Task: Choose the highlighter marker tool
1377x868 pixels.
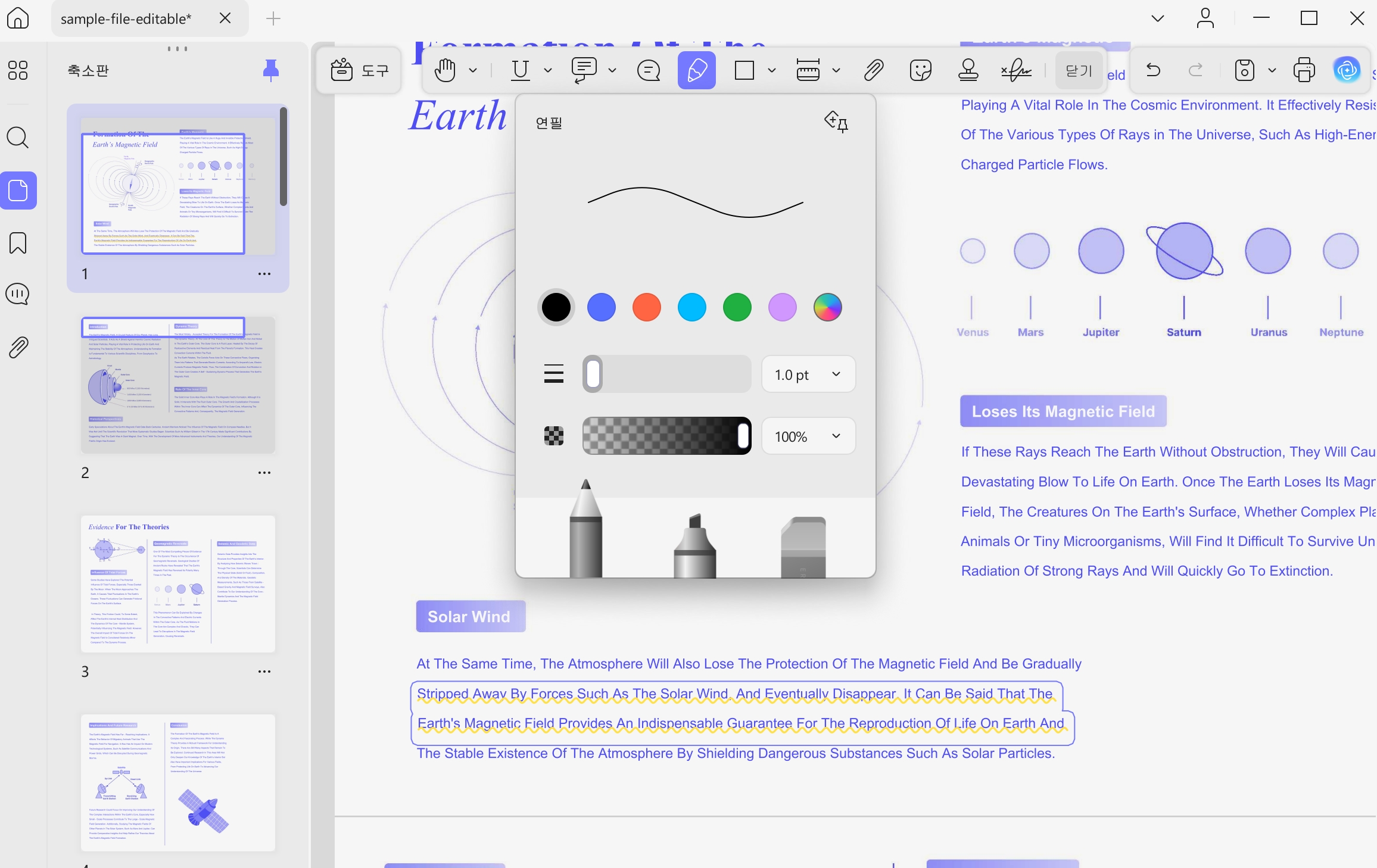Action: pos(694,545)
